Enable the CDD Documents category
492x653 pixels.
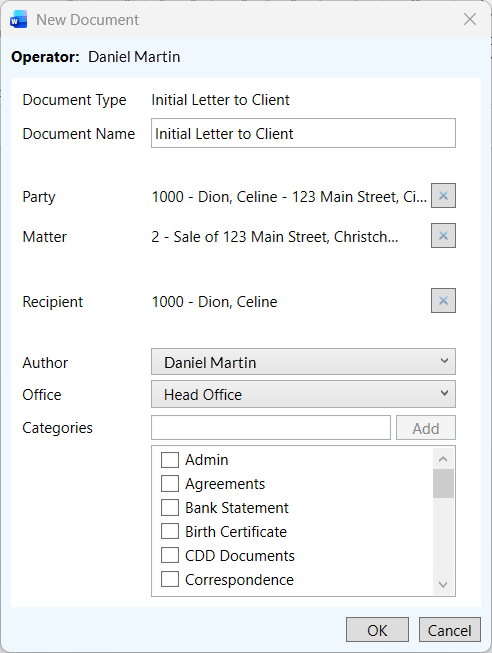click(170, 556)
